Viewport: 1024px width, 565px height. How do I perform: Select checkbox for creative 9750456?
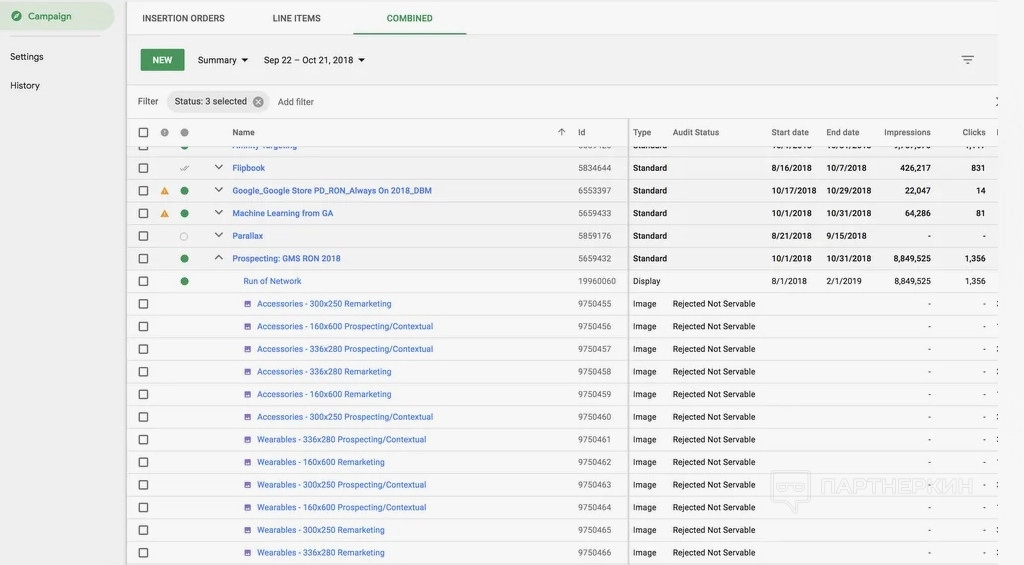(x=143, y=327)
